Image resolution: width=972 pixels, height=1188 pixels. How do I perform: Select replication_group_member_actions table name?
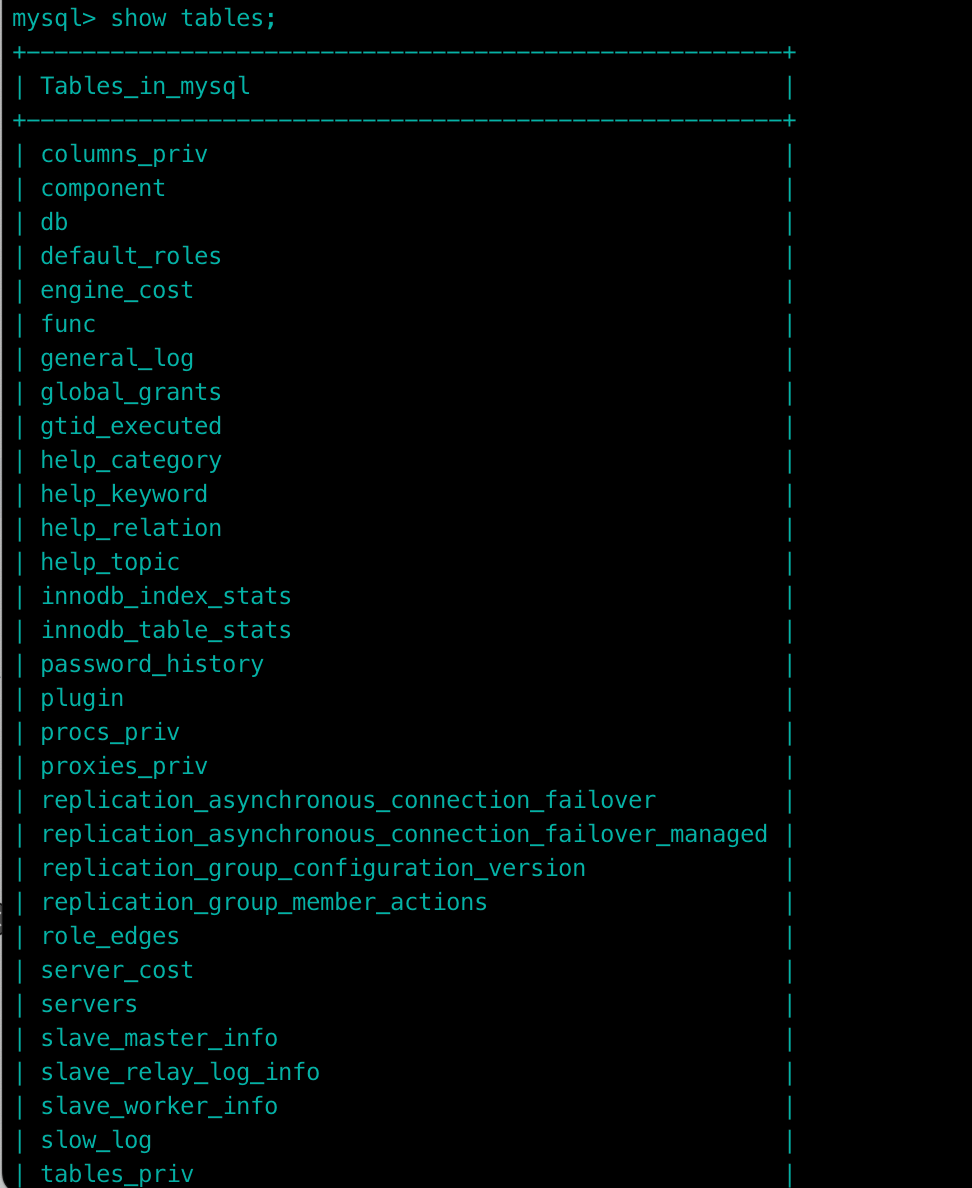click(x=264, y=902)
